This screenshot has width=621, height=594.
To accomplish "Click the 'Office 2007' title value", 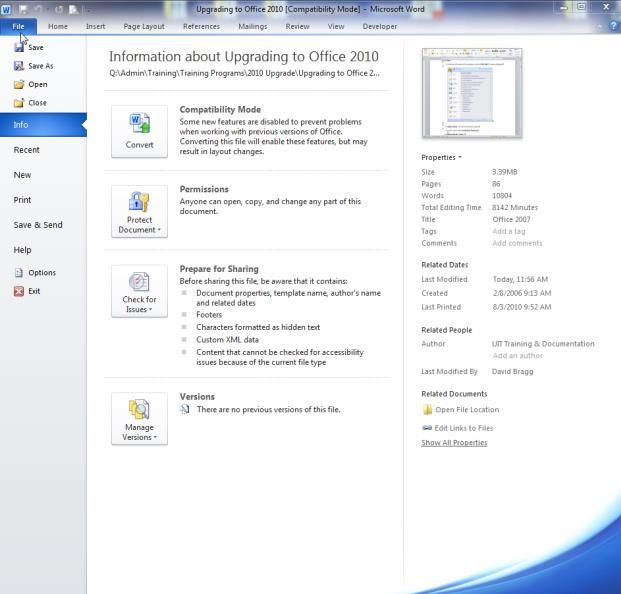I will coord(511,219).
